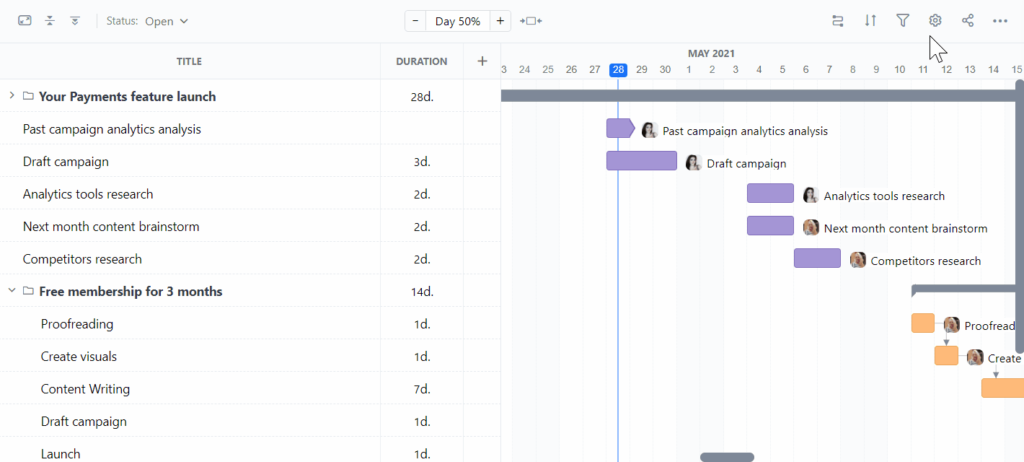Click the horizontal scrollbar at bottom

[727, 457]
